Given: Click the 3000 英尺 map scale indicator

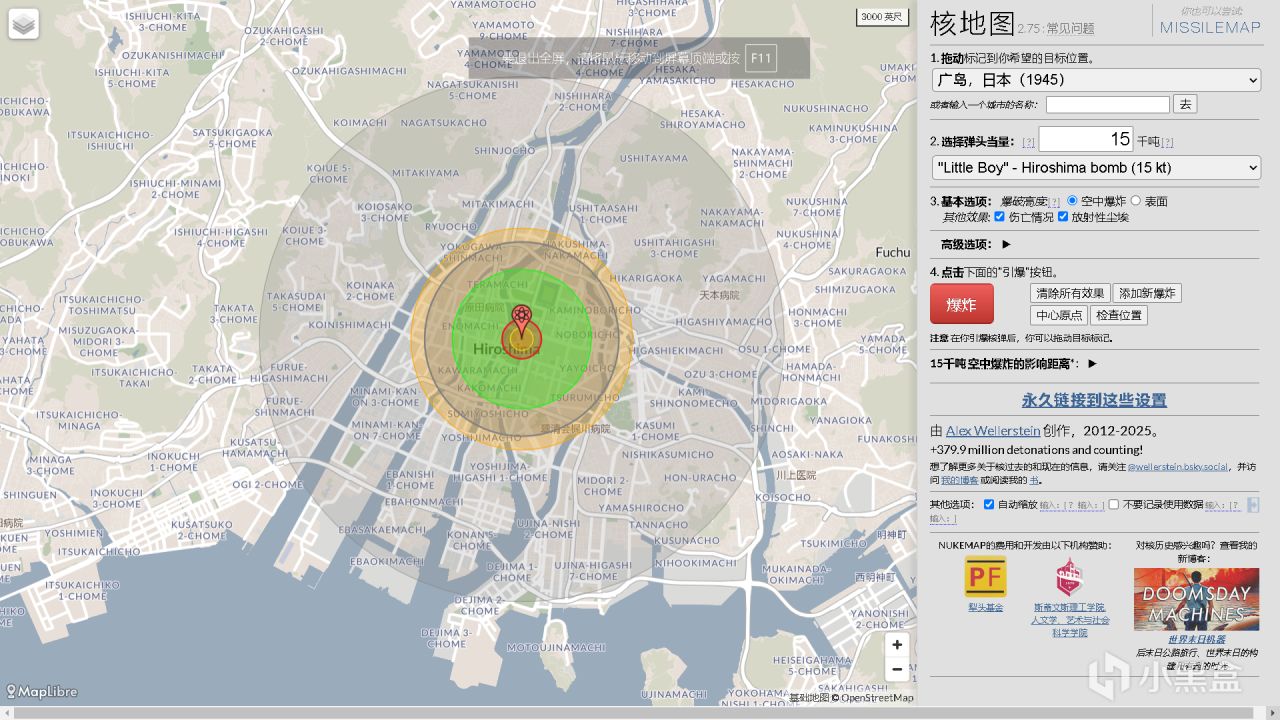Looking at the screenshot, I should [x=883, y=17].
